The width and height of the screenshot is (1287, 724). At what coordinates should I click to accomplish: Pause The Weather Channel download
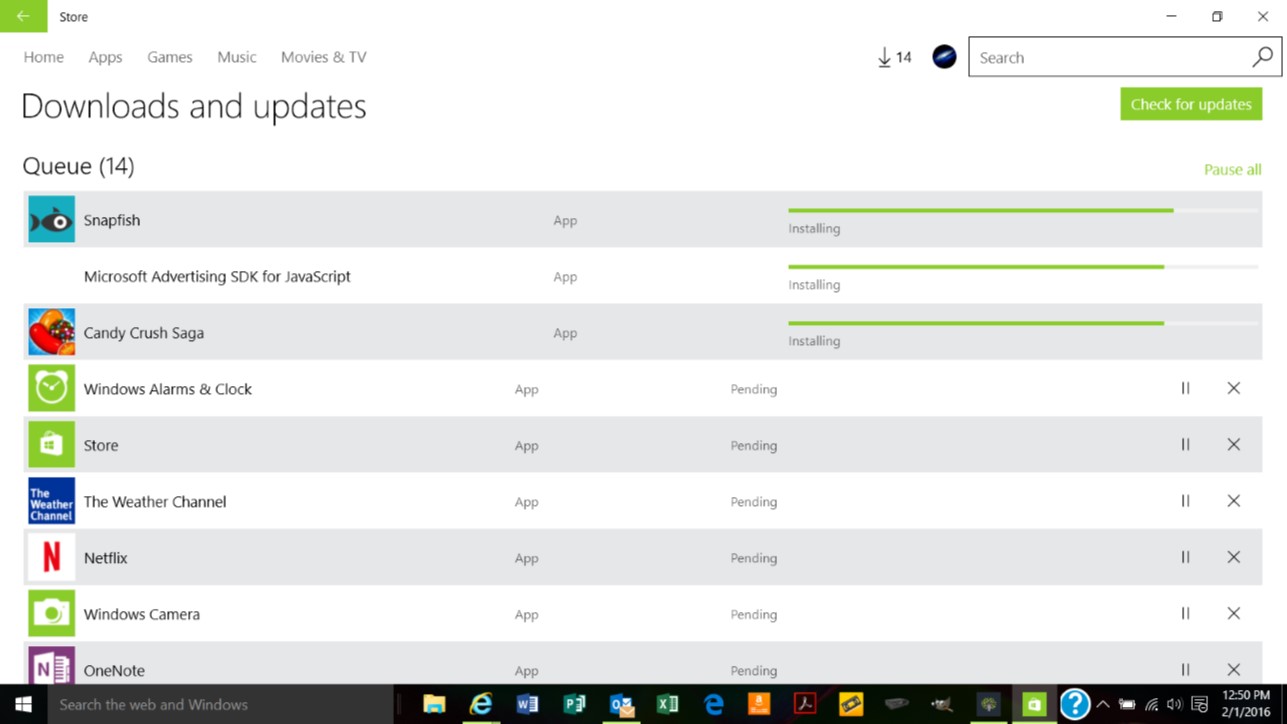point(1185,501)
